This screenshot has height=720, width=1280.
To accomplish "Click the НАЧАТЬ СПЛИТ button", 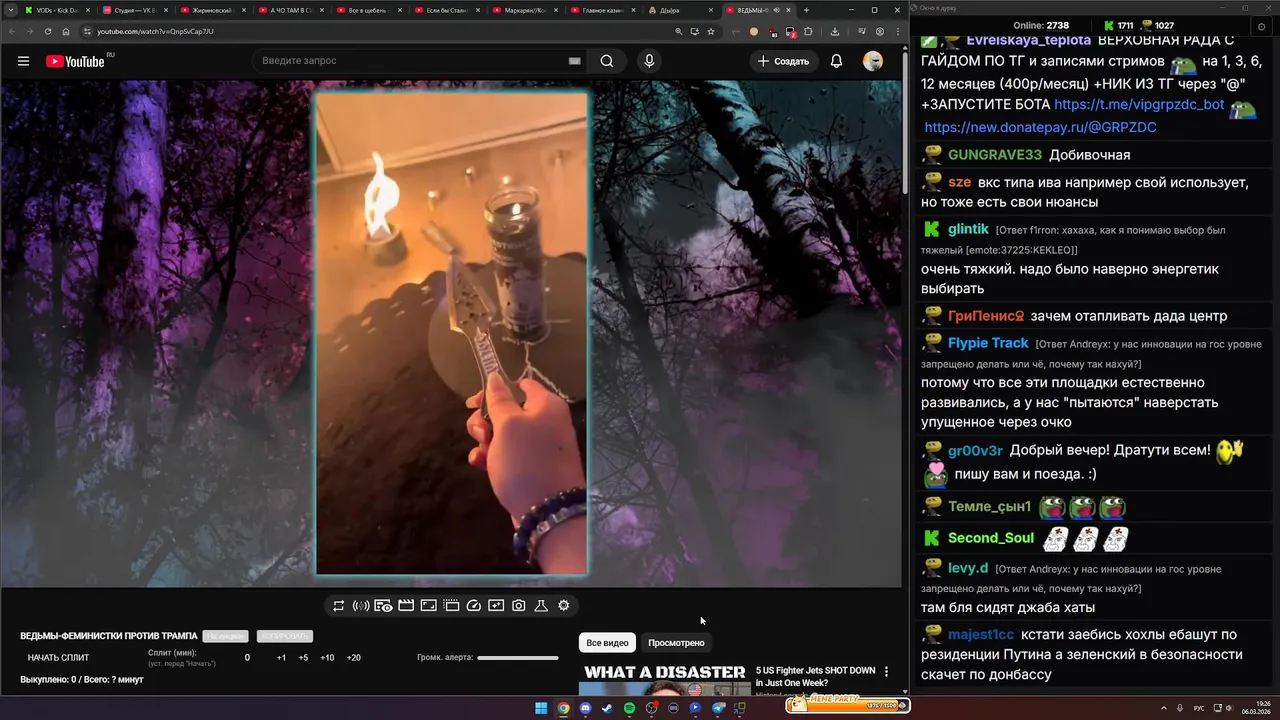I will (58, 658).
